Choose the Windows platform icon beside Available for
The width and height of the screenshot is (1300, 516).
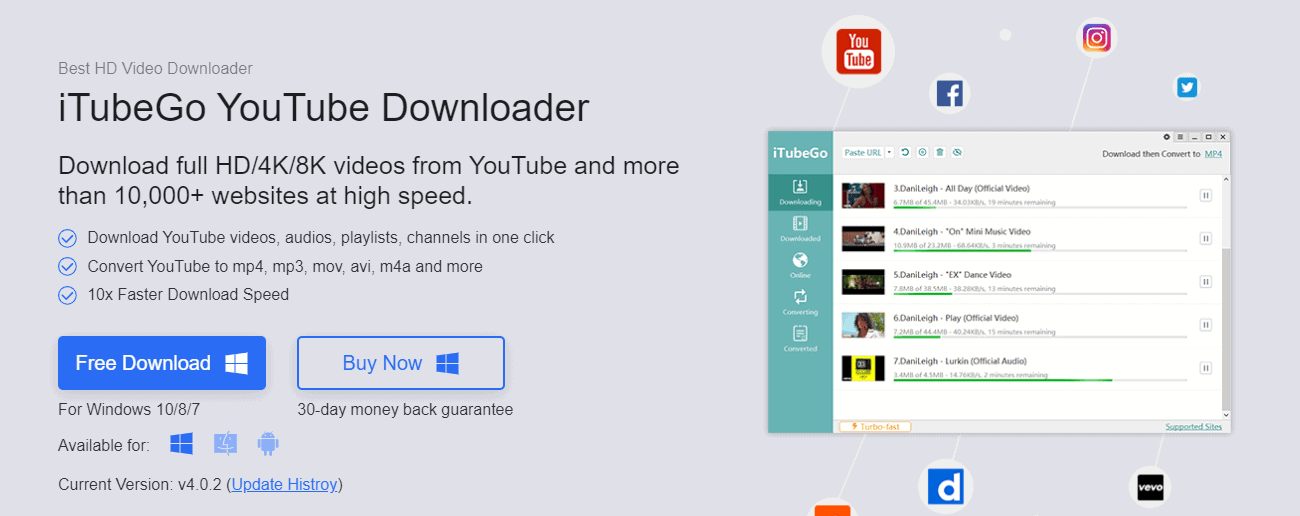tap(181, 444)
